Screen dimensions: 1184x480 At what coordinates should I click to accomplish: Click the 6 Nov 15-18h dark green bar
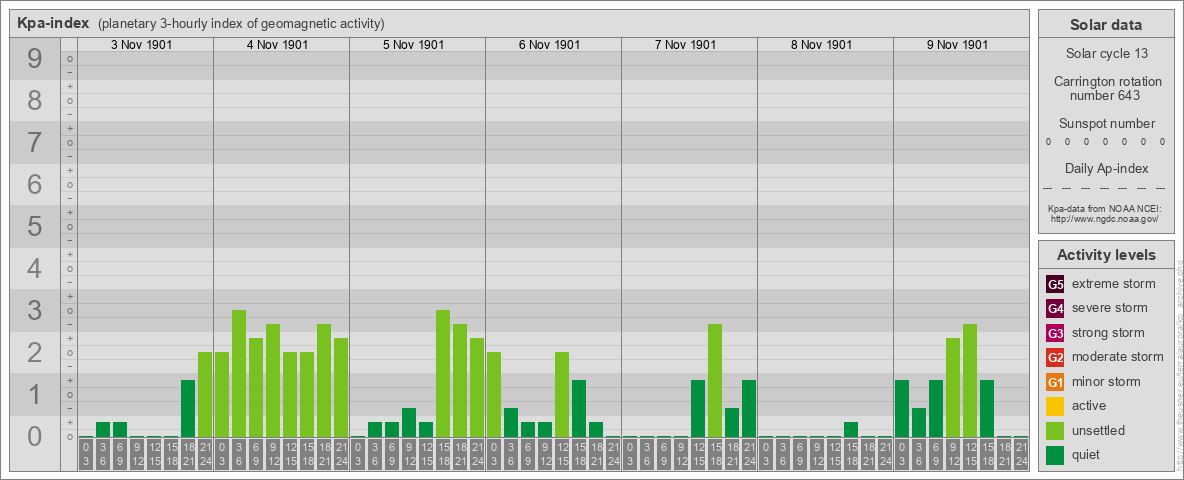tap(578, 409)
